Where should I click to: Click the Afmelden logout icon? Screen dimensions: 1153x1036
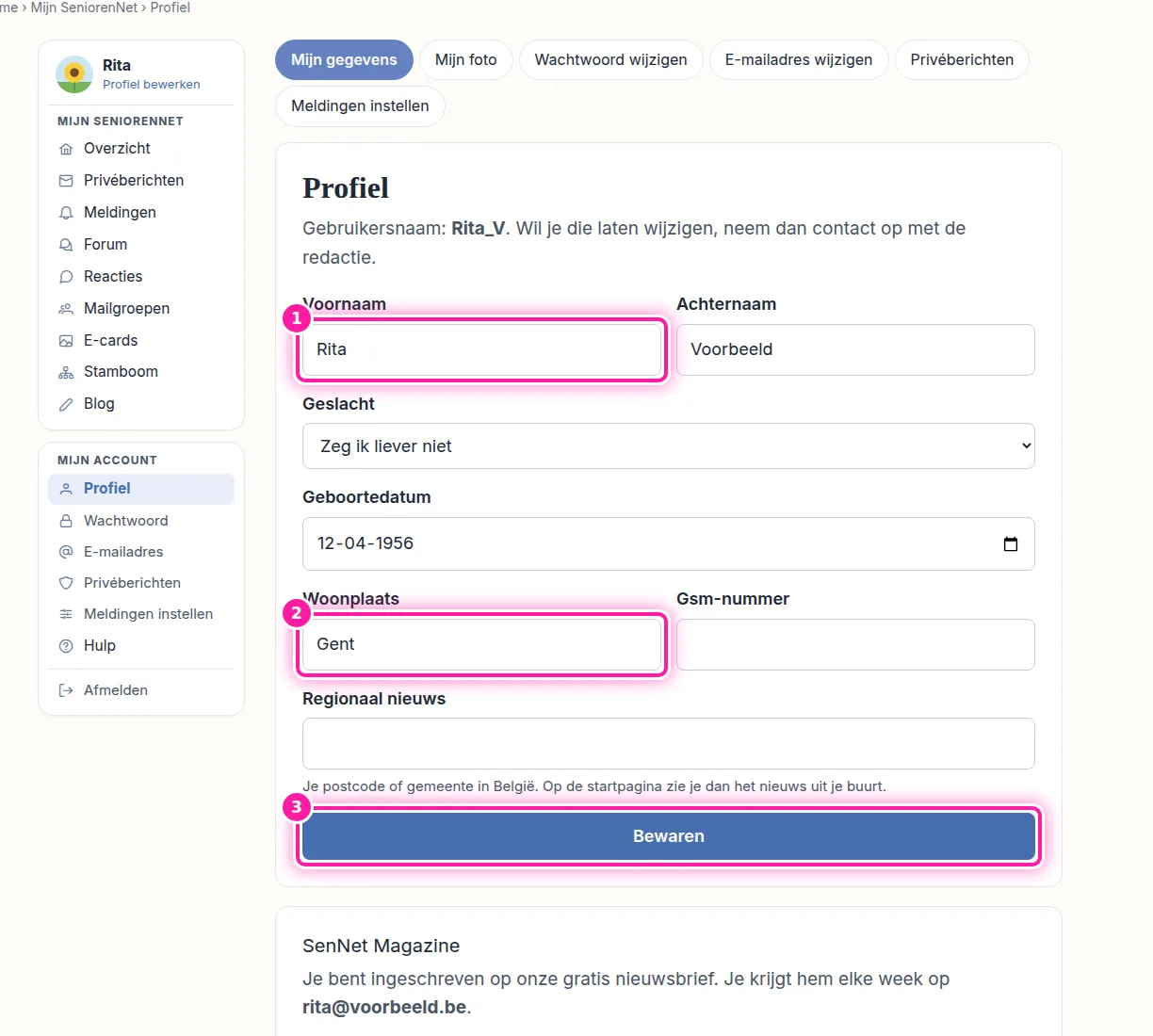(66, 690)
